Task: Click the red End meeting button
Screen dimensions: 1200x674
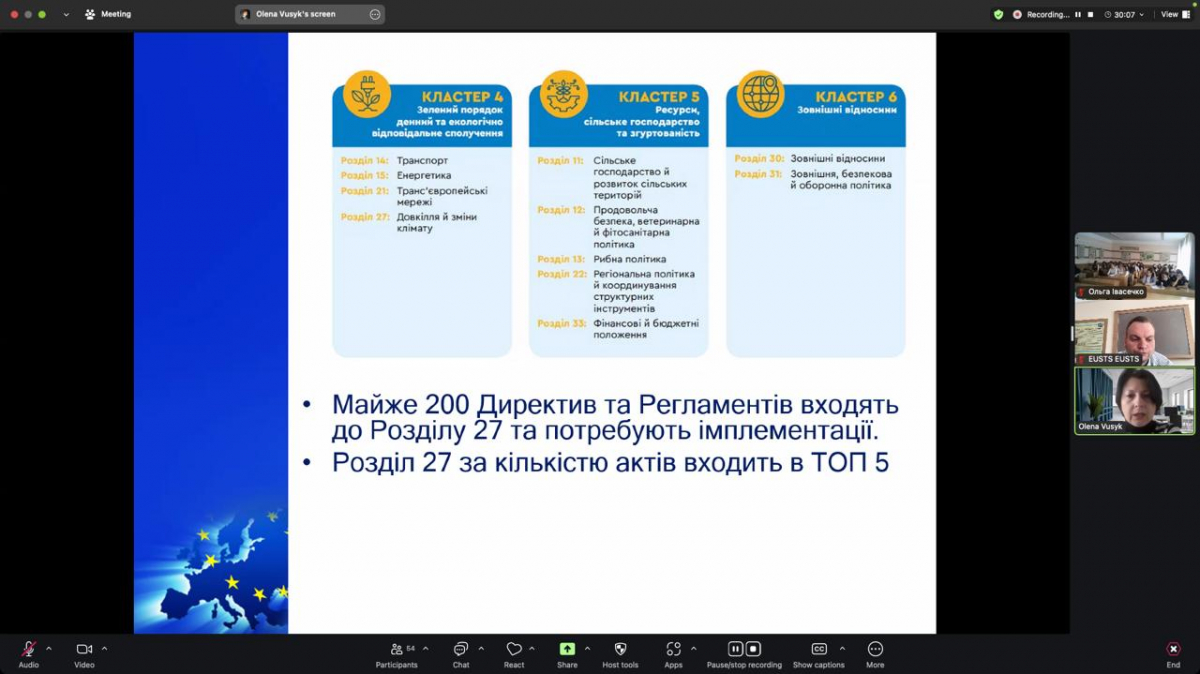Action: pyautogui.click(x=1173, y=650)
